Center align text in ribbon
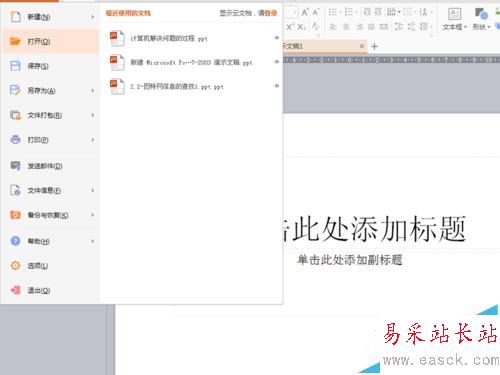Screen dimensions: 500x375 pos(346,27)
